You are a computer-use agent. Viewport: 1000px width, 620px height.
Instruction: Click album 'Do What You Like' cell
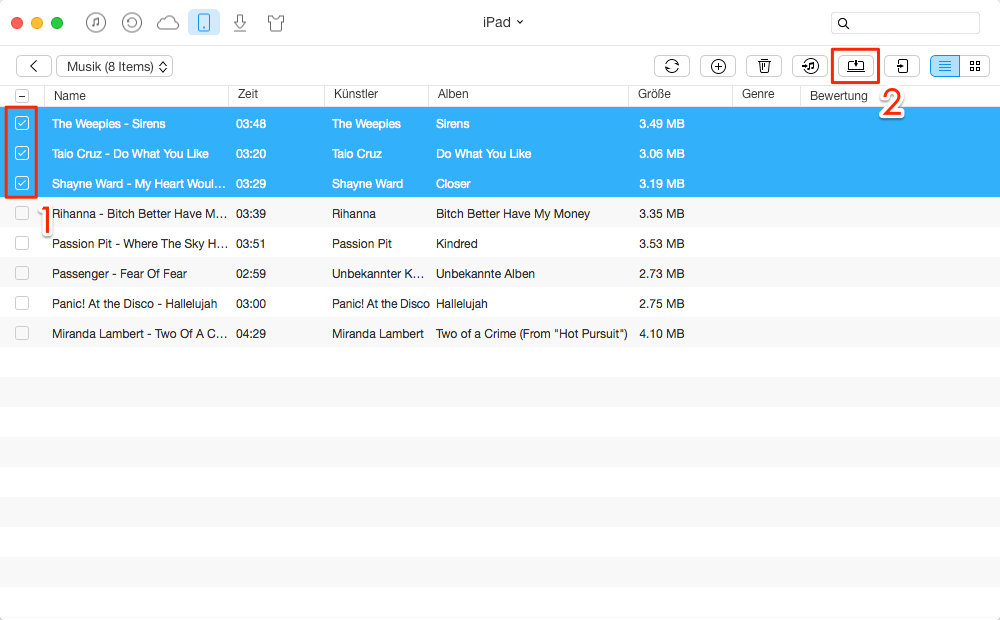(x=483, y=154)
